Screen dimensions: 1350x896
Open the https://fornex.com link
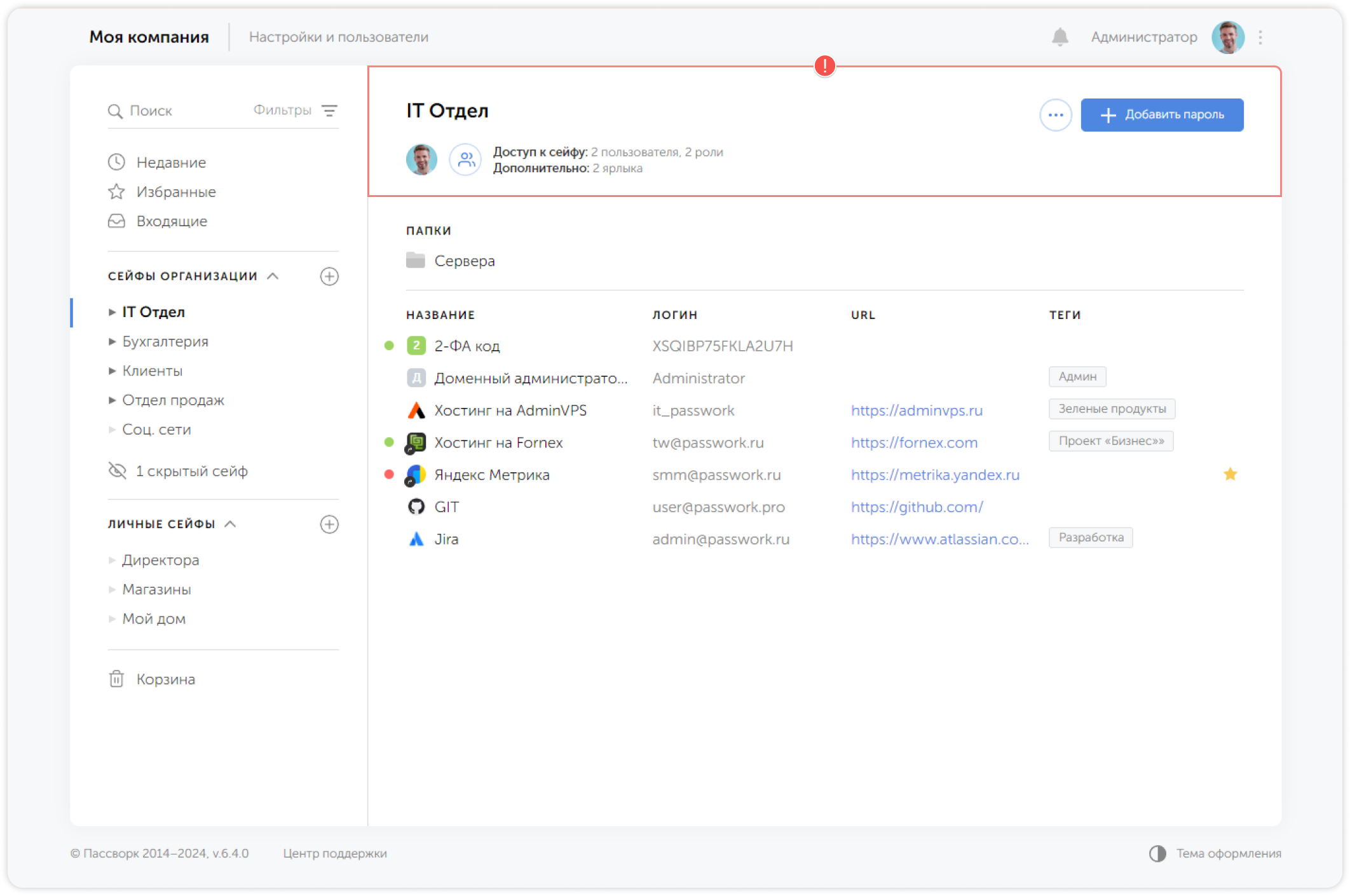(x=914, y=443)
